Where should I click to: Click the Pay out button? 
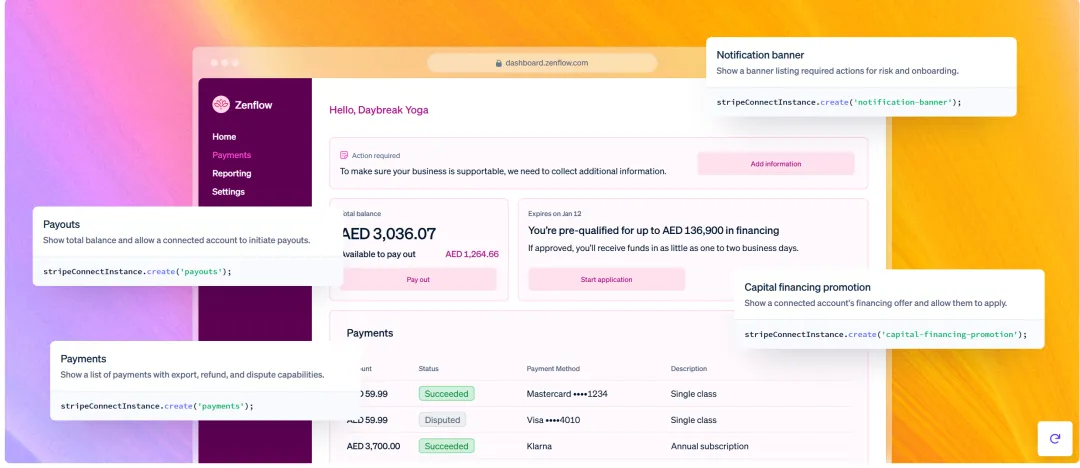pyautogui.click(x=418, y=280)
